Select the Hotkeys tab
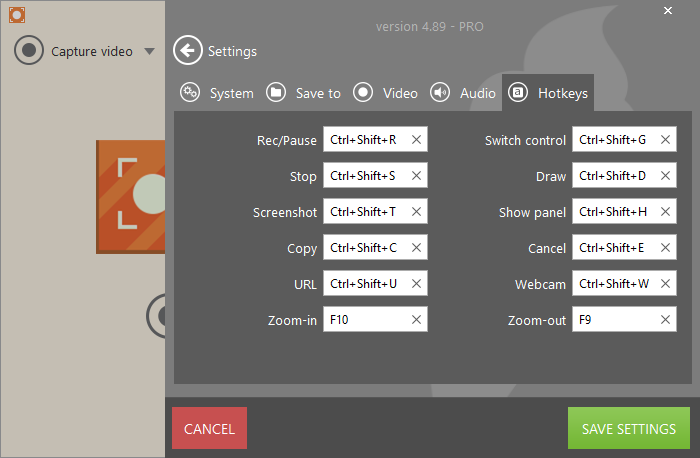700x458 pixels. click(548, 93)
